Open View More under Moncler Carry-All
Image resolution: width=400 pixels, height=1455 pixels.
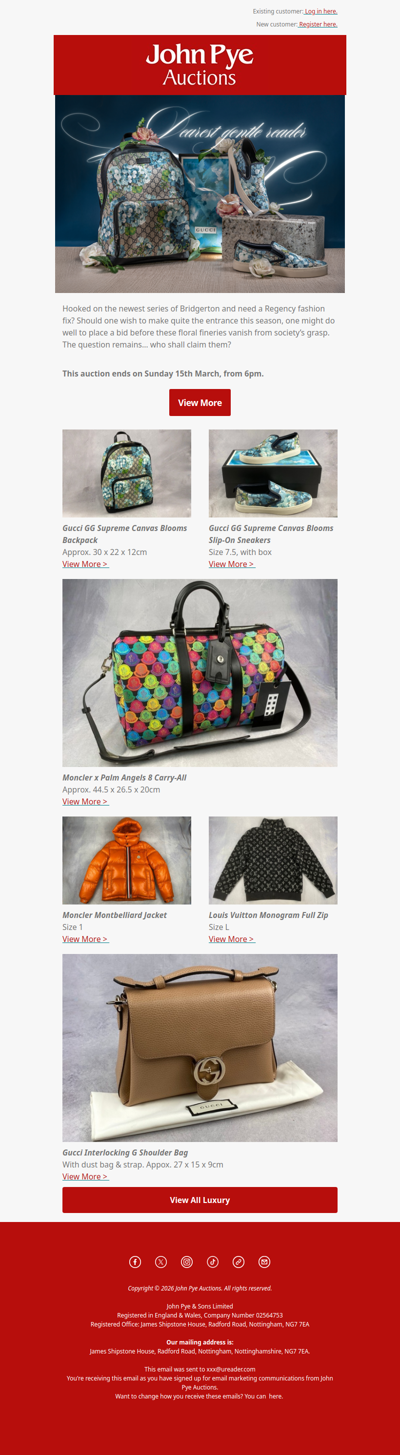85,802
